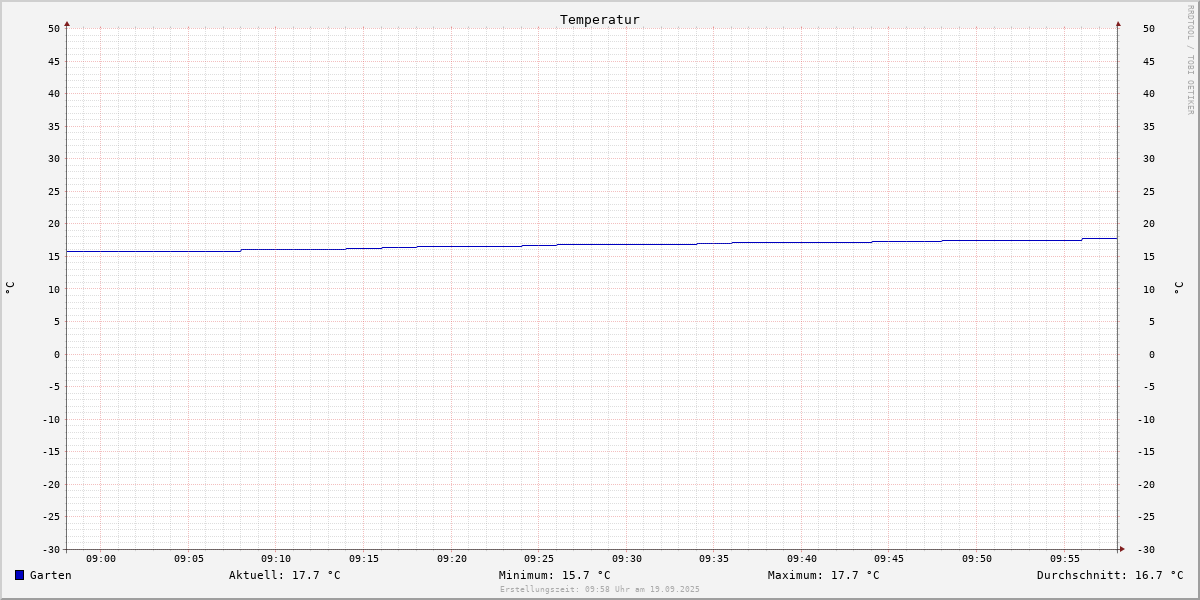Click the 09:15 time axis label
The height and width of the screenshot is (600, 1200).
point(364,559)
